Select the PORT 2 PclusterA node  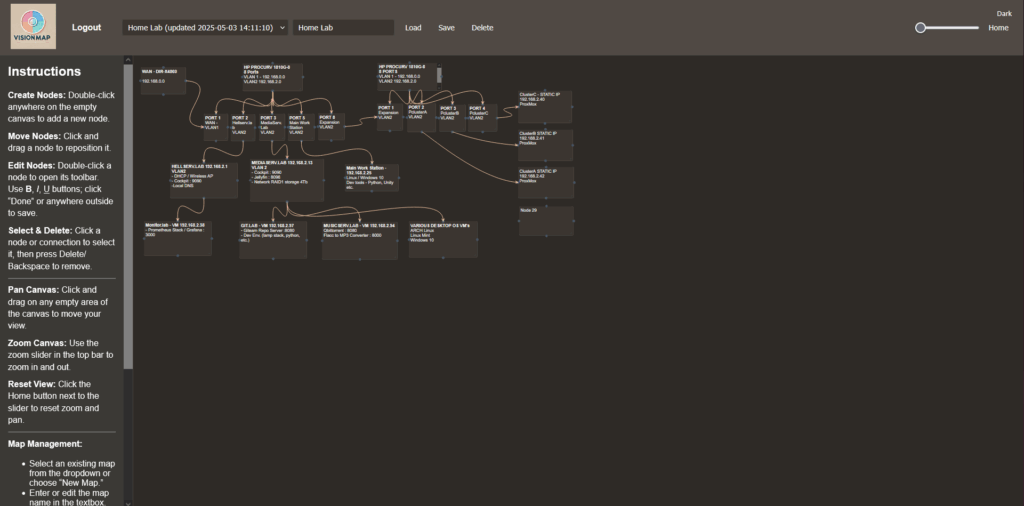coord(421,118)
